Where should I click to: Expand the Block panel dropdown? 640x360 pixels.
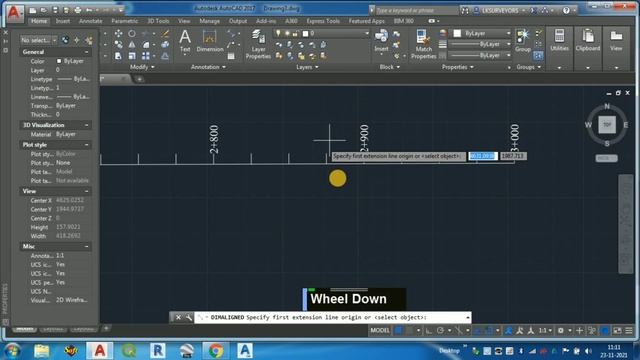(390, 67)
